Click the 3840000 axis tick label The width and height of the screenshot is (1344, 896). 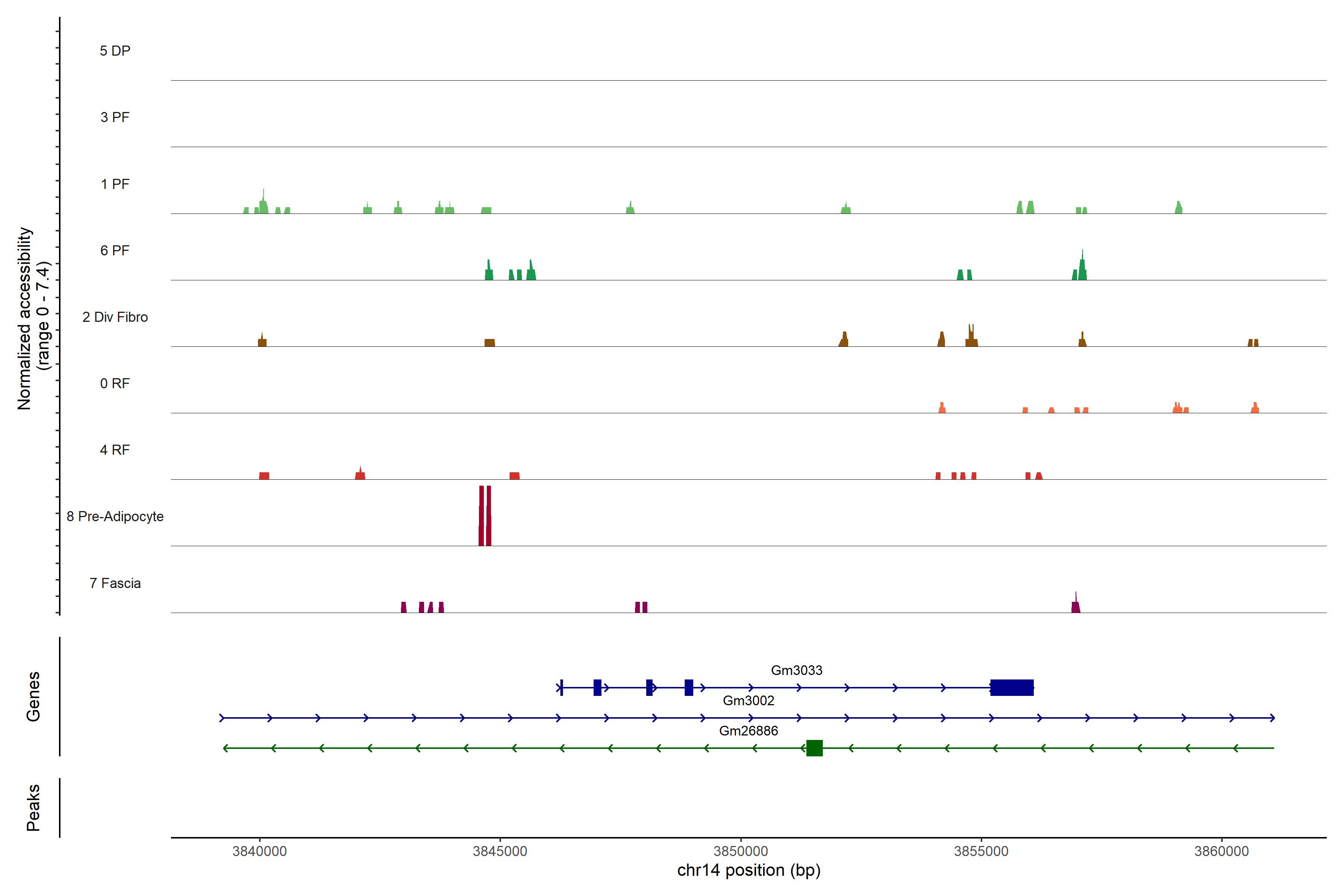pyautogui.click(x=259, y=851)
